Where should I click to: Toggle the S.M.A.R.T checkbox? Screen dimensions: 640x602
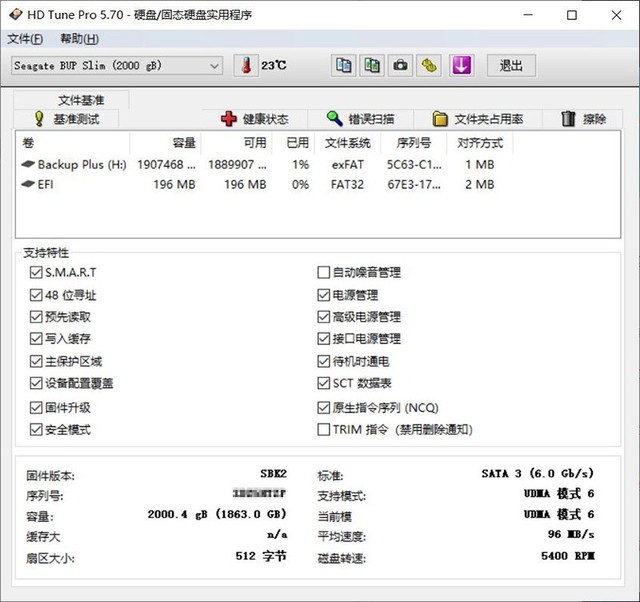pyautogui.click(x=36, y=272)
